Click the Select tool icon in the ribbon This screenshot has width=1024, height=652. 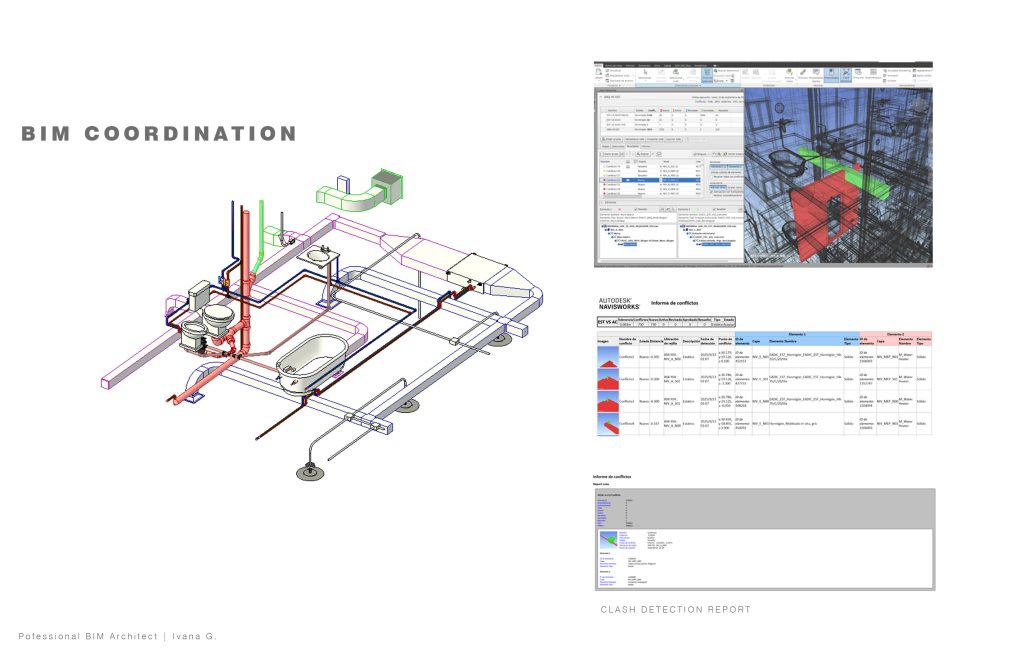pyautogui.click(x=645, y=74)
